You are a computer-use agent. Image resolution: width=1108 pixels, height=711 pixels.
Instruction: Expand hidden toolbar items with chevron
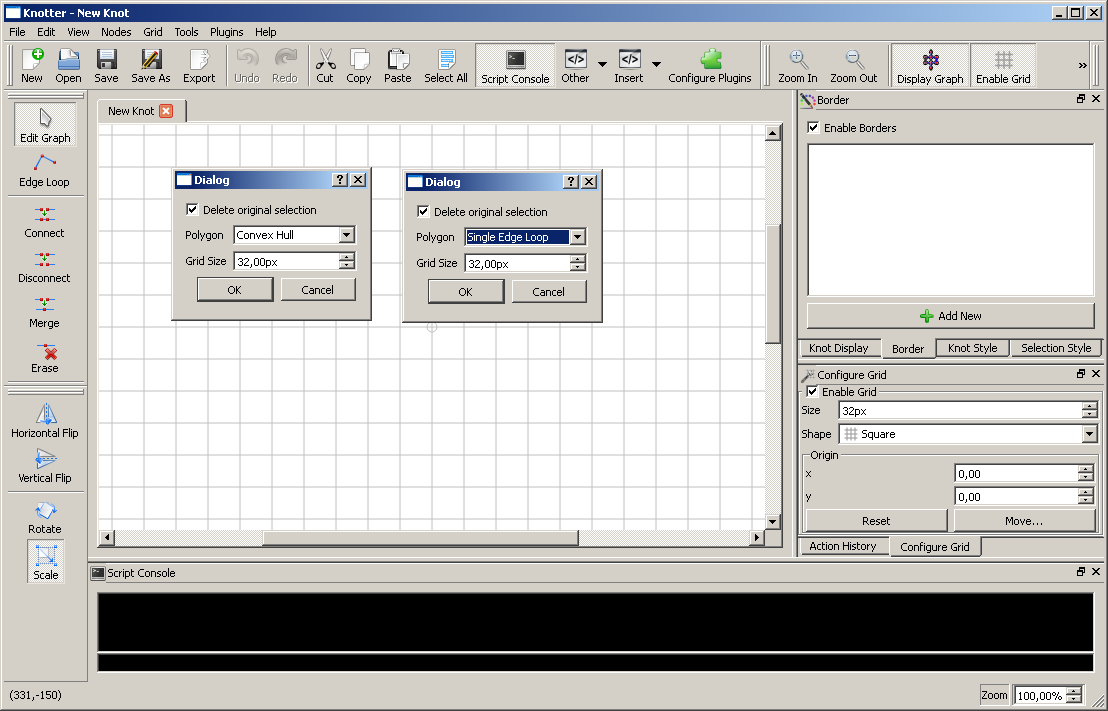[1083, 66]
